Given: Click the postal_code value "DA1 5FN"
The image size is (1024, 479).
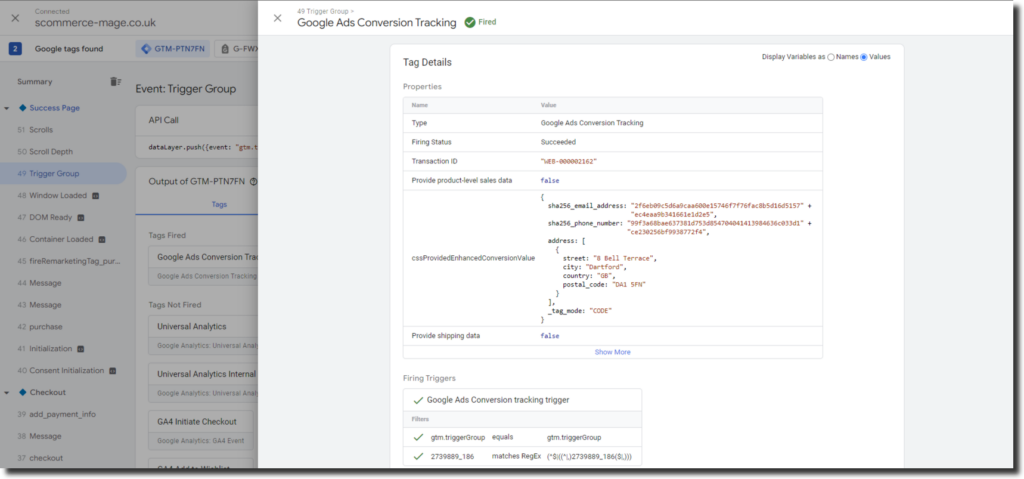Looking at the screenshot, I should [x=630, y=285].
